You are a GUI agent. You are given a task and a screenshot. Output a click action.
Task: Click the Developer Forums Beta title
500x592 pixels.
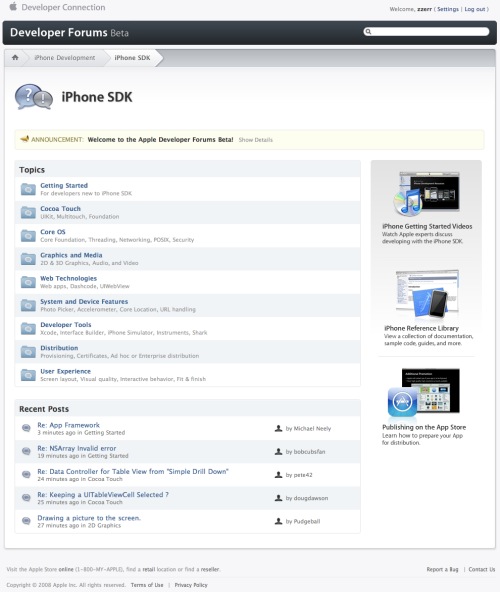tap(69, 32)
